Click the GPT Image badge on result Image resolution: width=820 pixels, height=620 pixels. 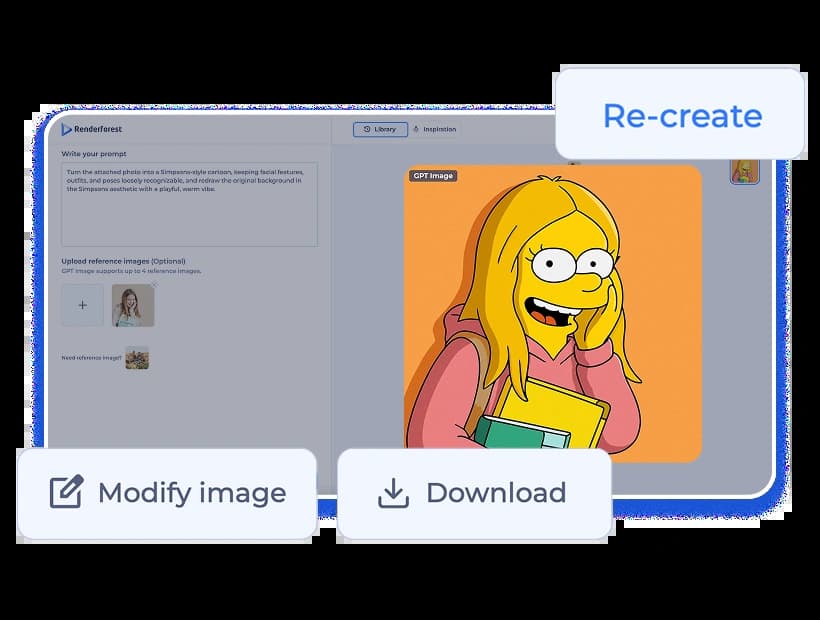point(432,176)
